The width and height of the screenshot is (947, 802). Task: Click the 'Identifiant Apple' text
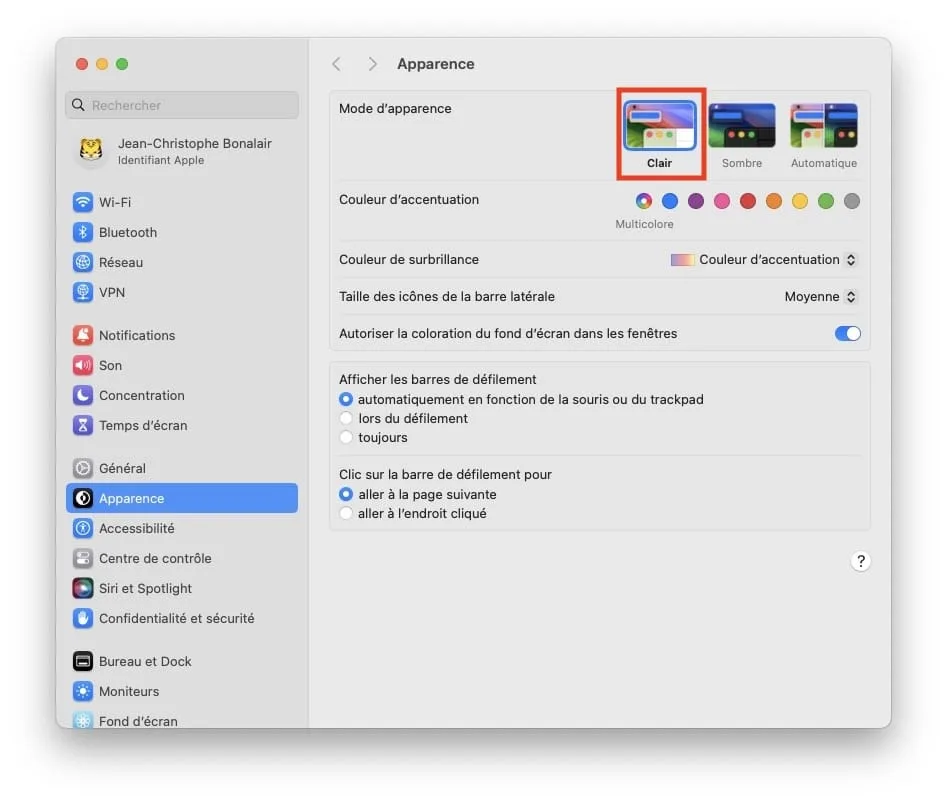[x=161, y=161]
